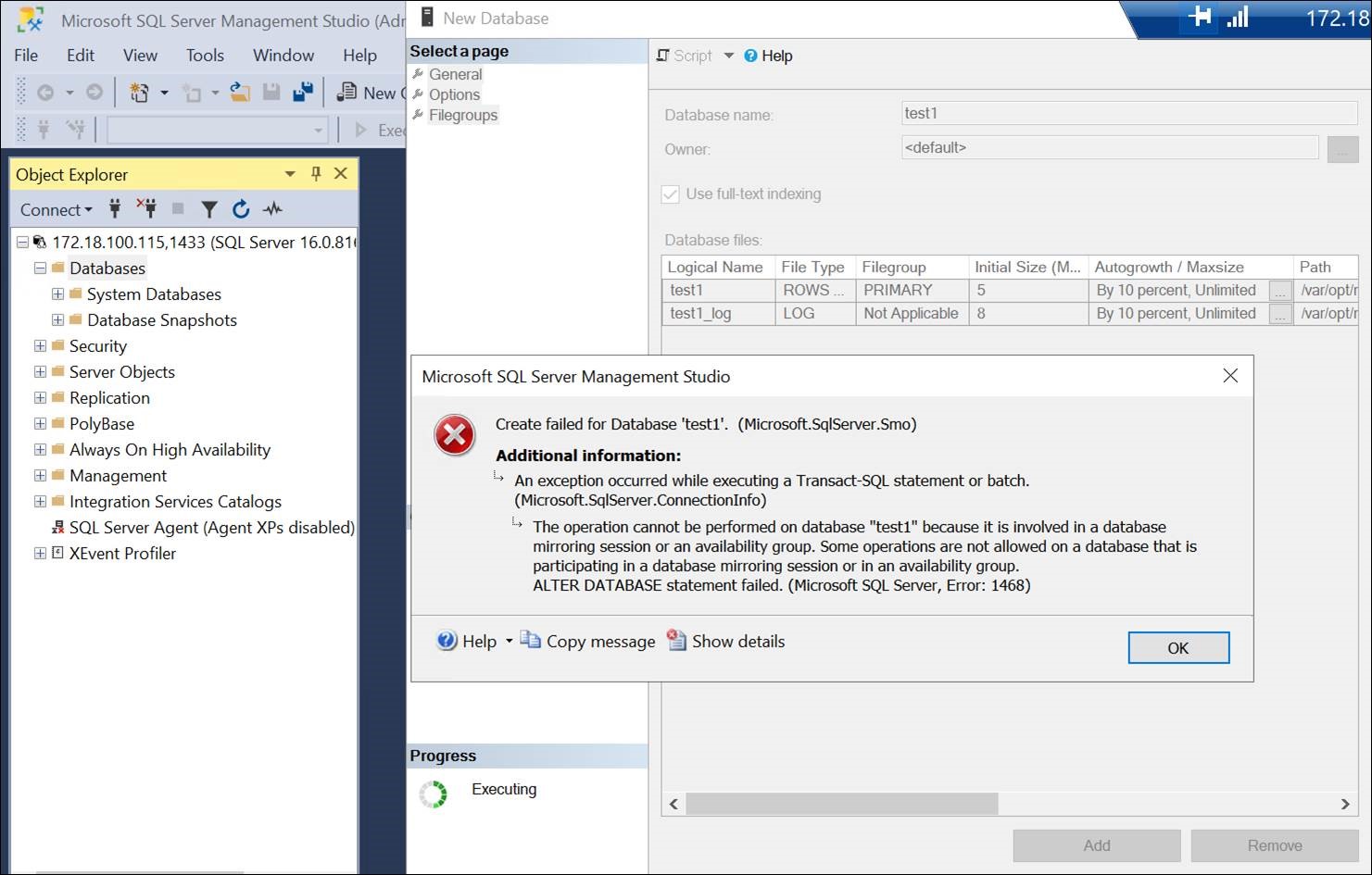The height and width of the screenshot is (875, 1372).
Task: Open the available databases combo box
Action: (218, 131)
